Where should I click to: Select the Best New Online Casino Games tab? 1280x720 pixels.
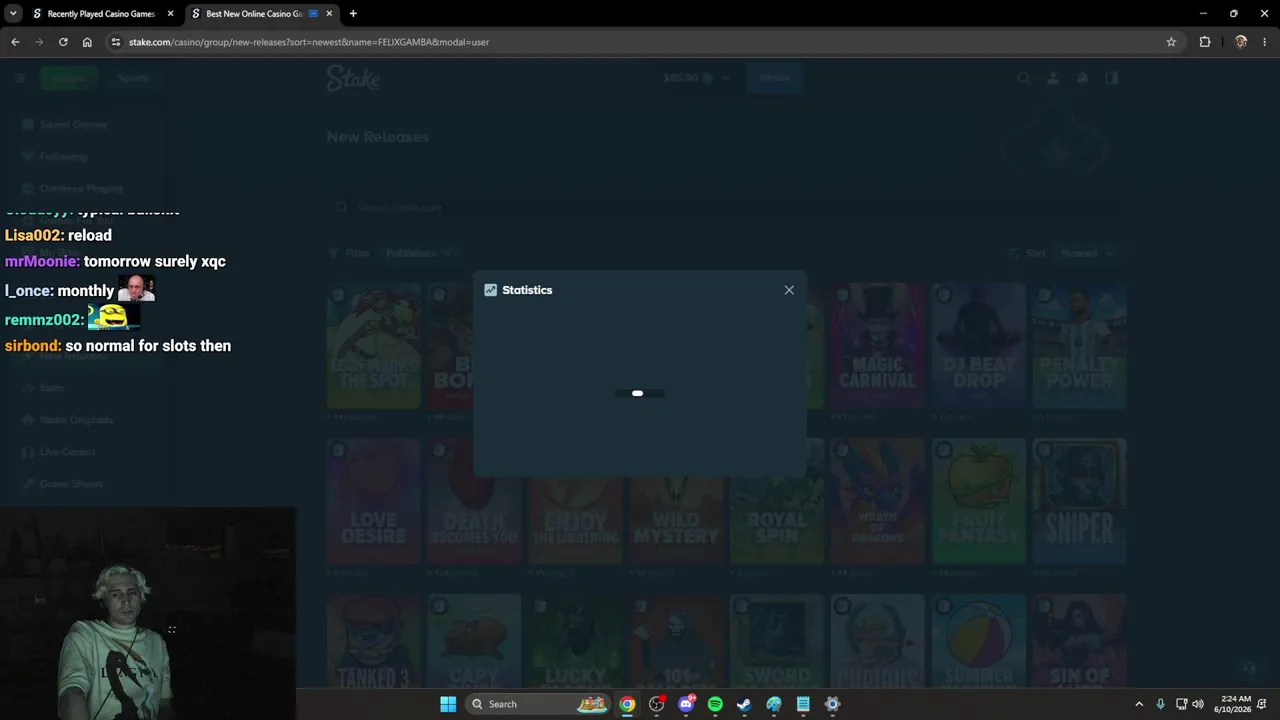pos(254,14)
